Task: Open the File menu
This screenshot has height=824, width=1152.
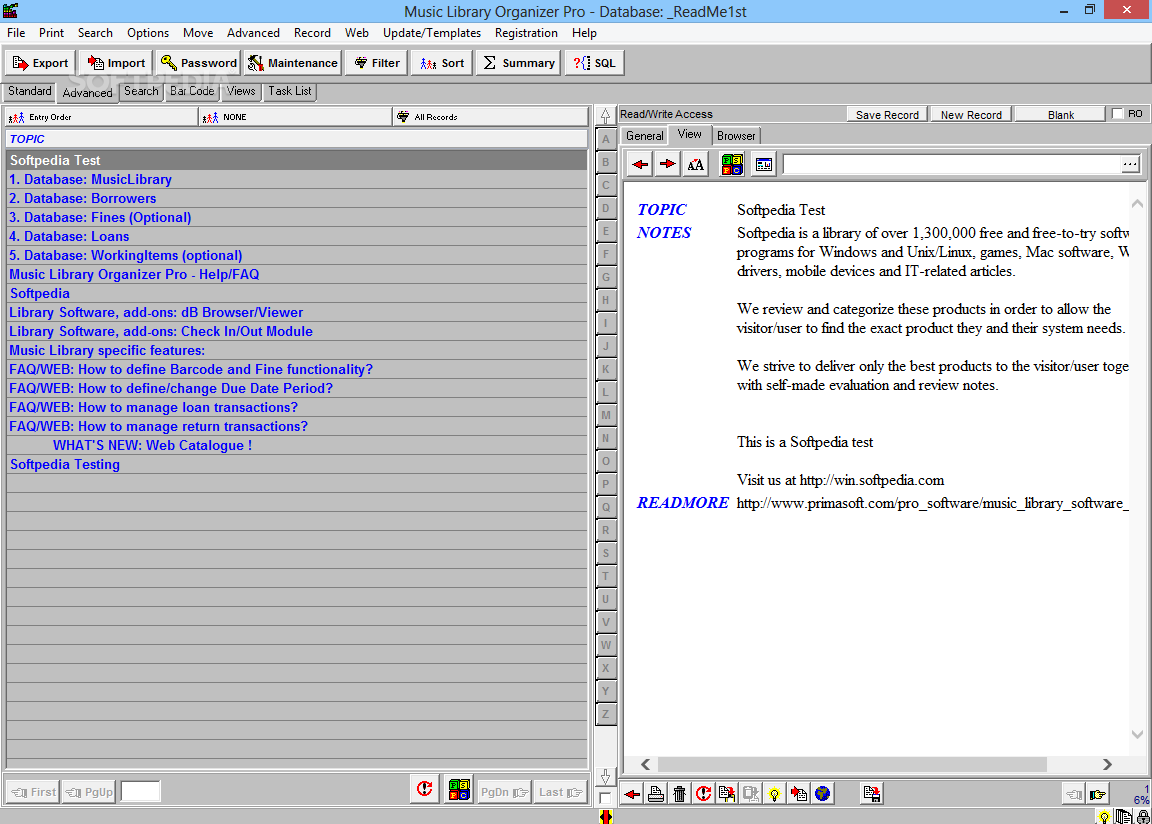Action: point(16,33)
